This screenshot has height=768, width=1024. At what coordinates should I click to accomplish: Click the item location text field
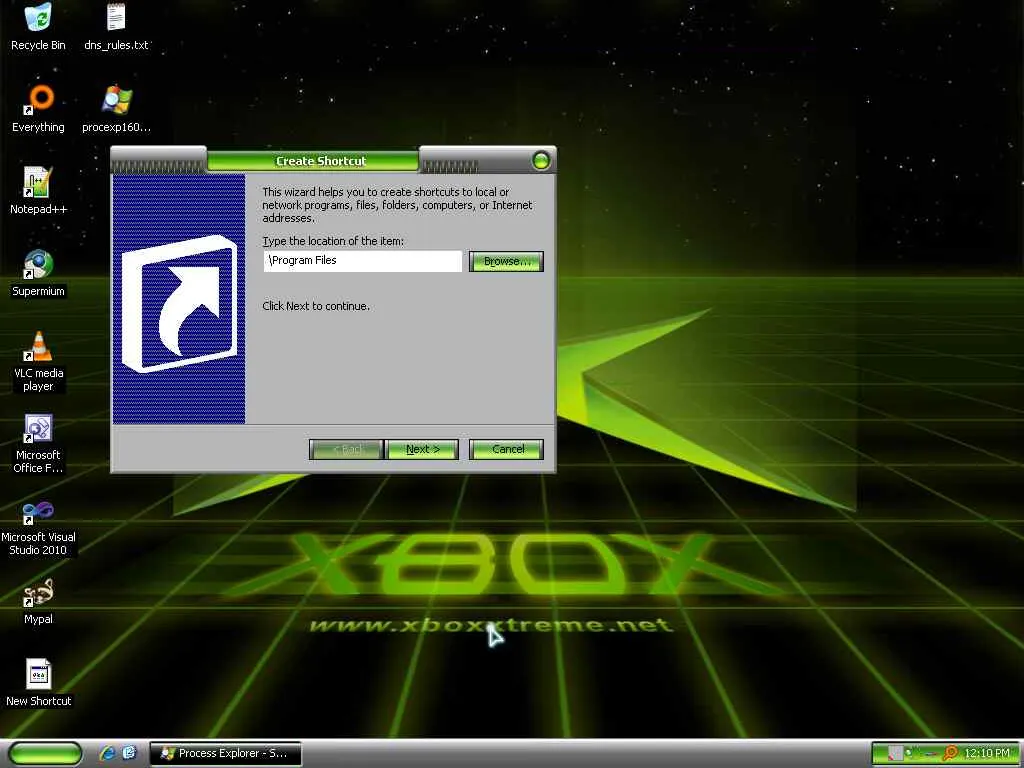click(x=362, y=261)
